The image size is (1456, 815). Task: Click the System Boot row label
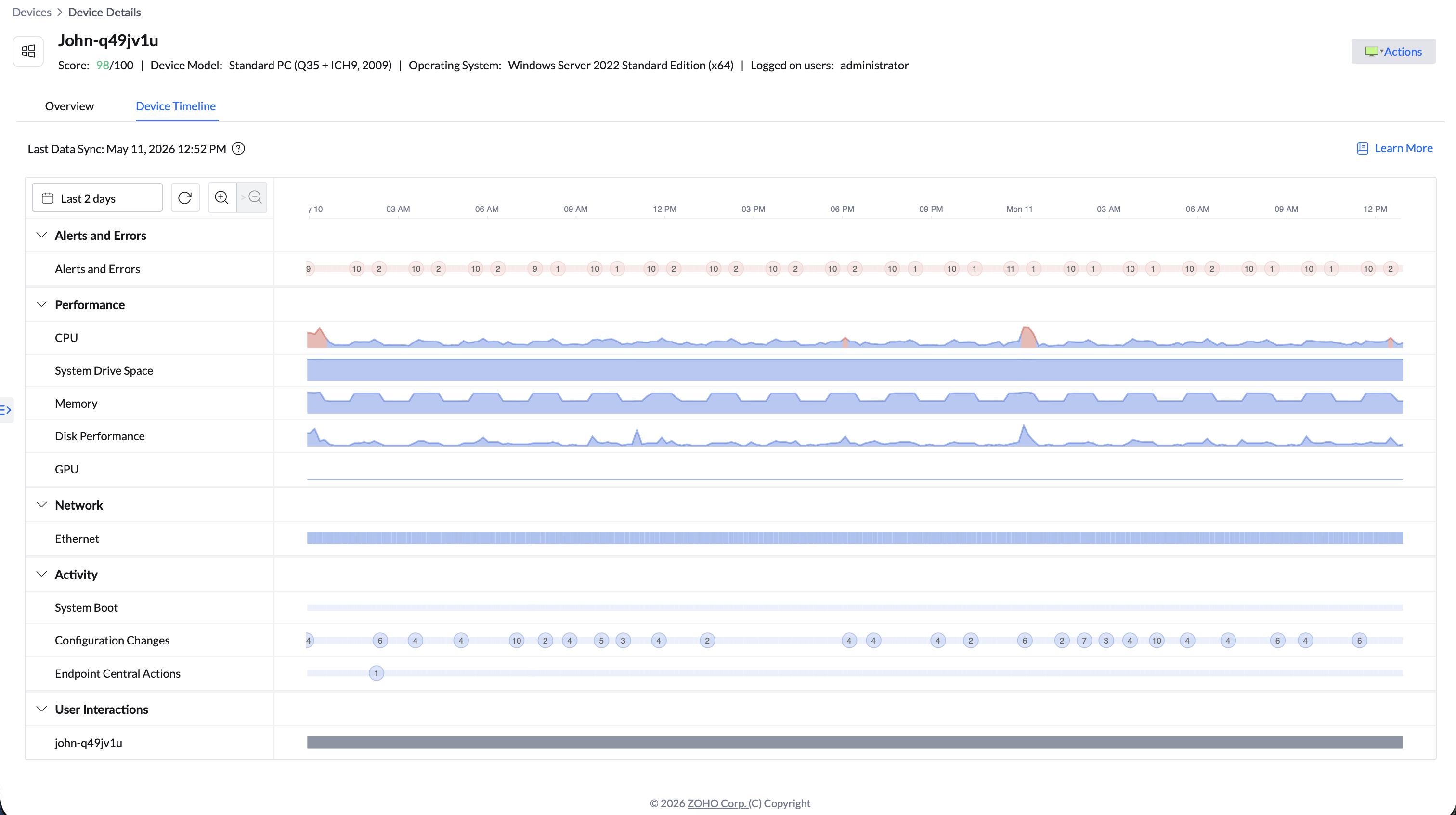[87, 607]
